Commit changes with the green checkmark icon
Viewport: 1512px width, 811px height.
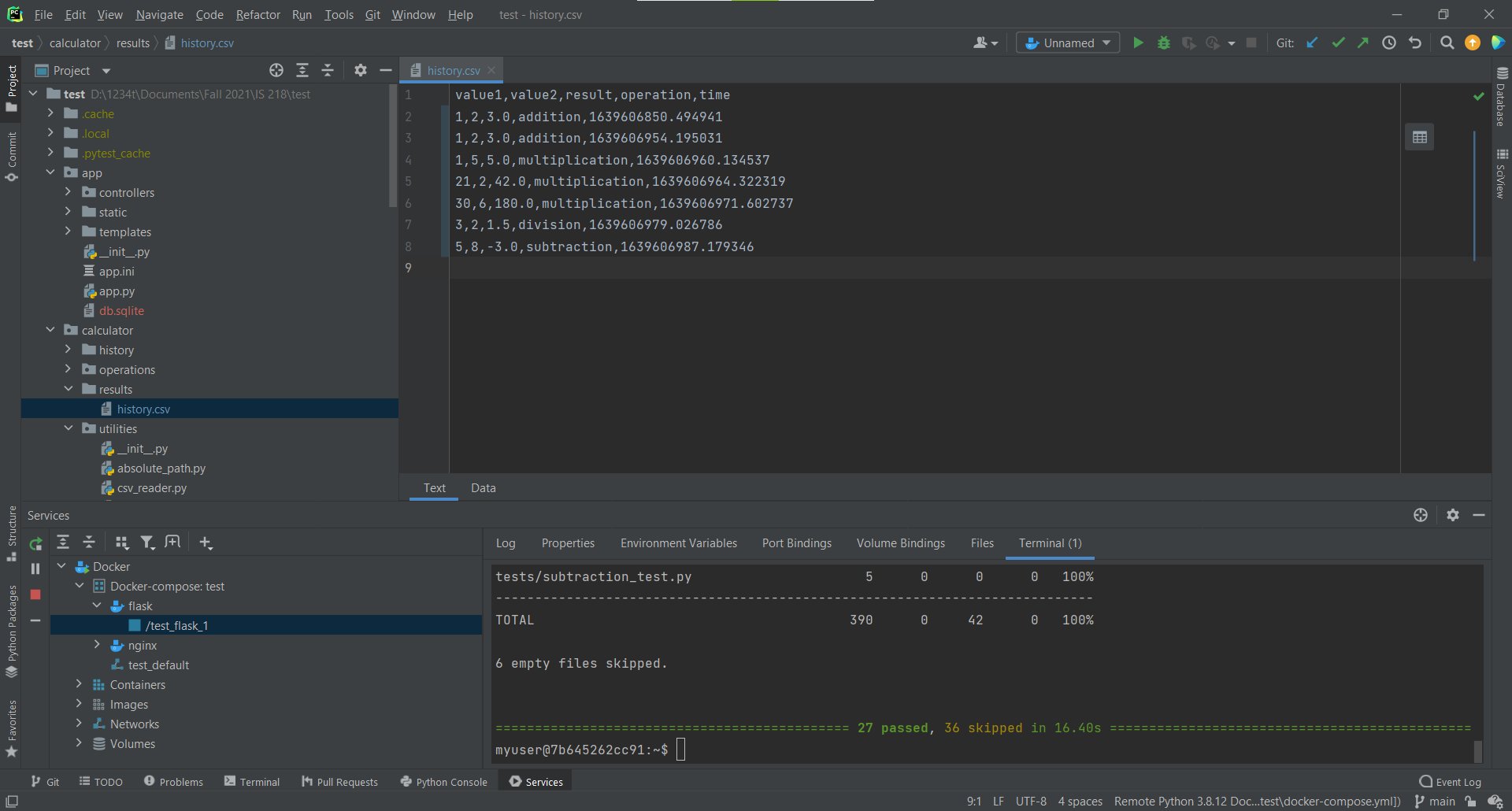1338,43
